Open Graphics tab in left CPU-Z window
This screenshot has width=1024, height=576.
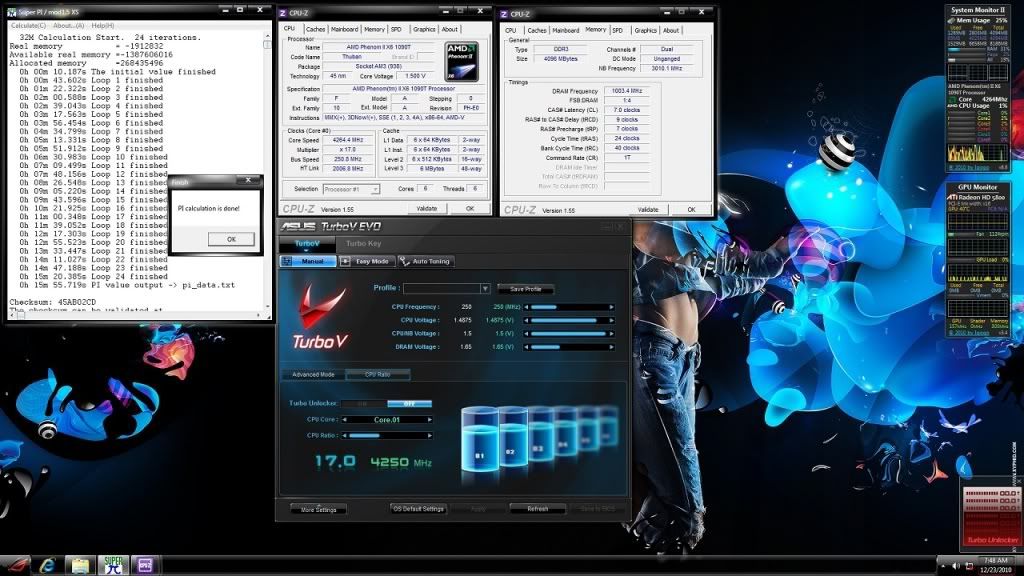coord(424,29)
